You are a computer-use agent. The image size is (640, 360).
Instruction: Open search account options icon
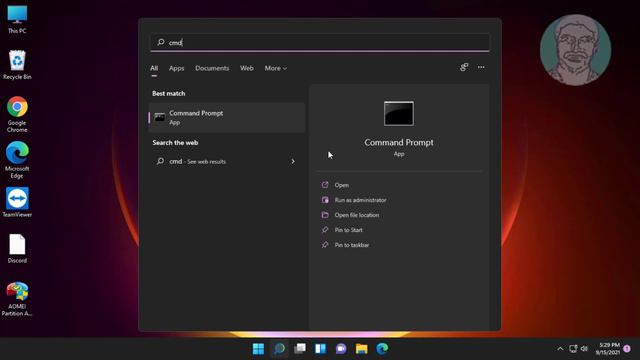(x=464, y=67)
